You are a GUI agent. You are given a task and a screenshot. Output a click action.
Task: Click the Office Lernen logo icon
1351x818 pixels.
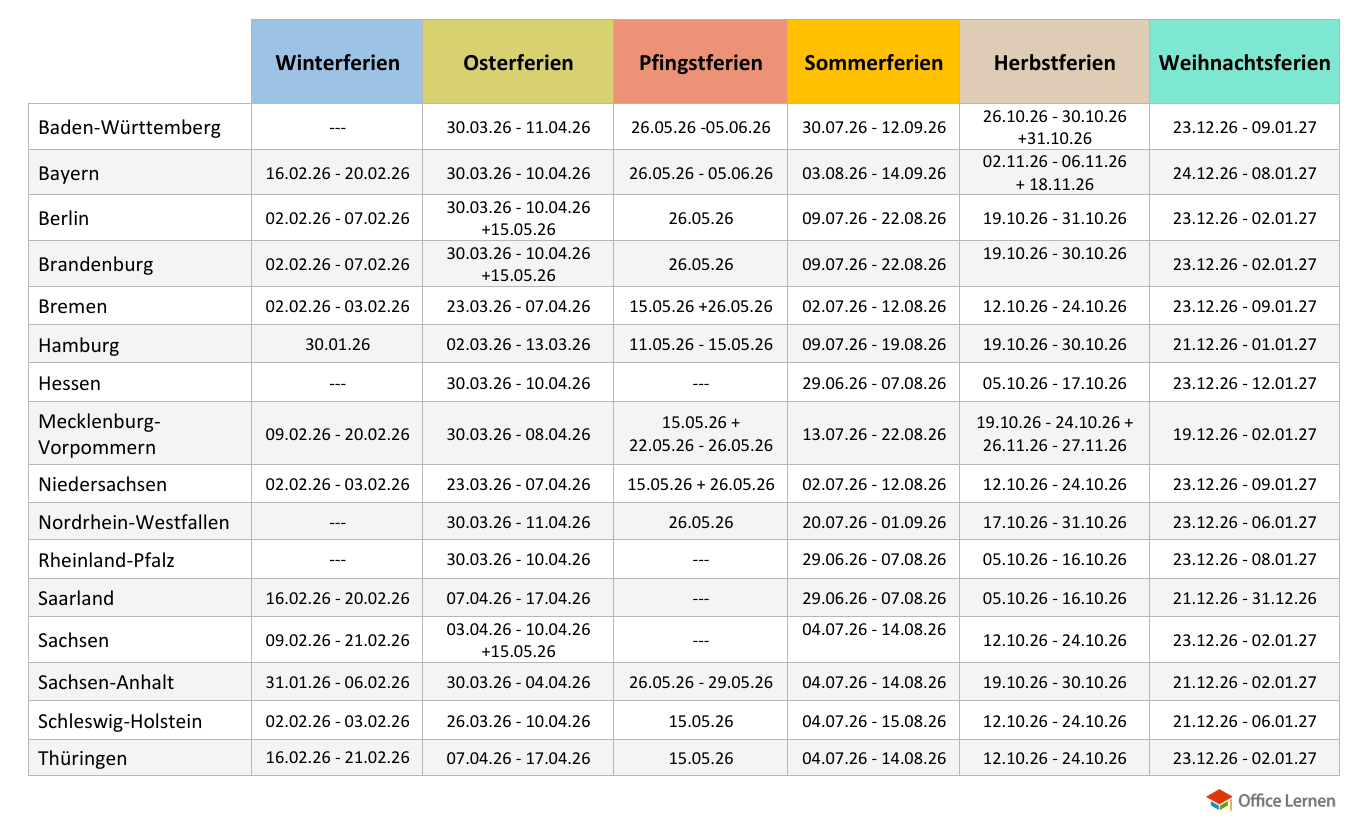(1219, 799)
